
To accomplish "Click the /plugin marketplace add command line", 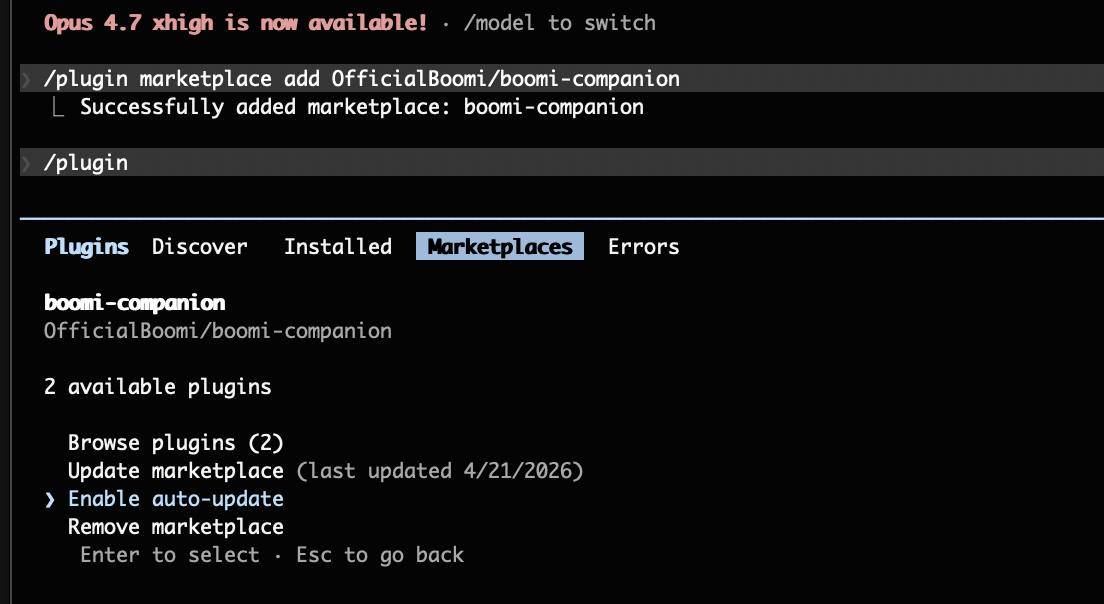I will click(x=562, y=78).
